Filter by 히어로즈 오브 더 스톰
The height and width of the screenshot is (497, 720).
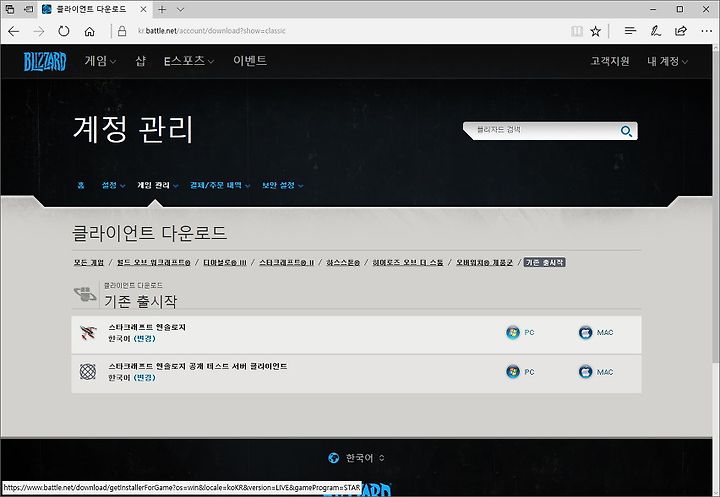pos(408,263)
